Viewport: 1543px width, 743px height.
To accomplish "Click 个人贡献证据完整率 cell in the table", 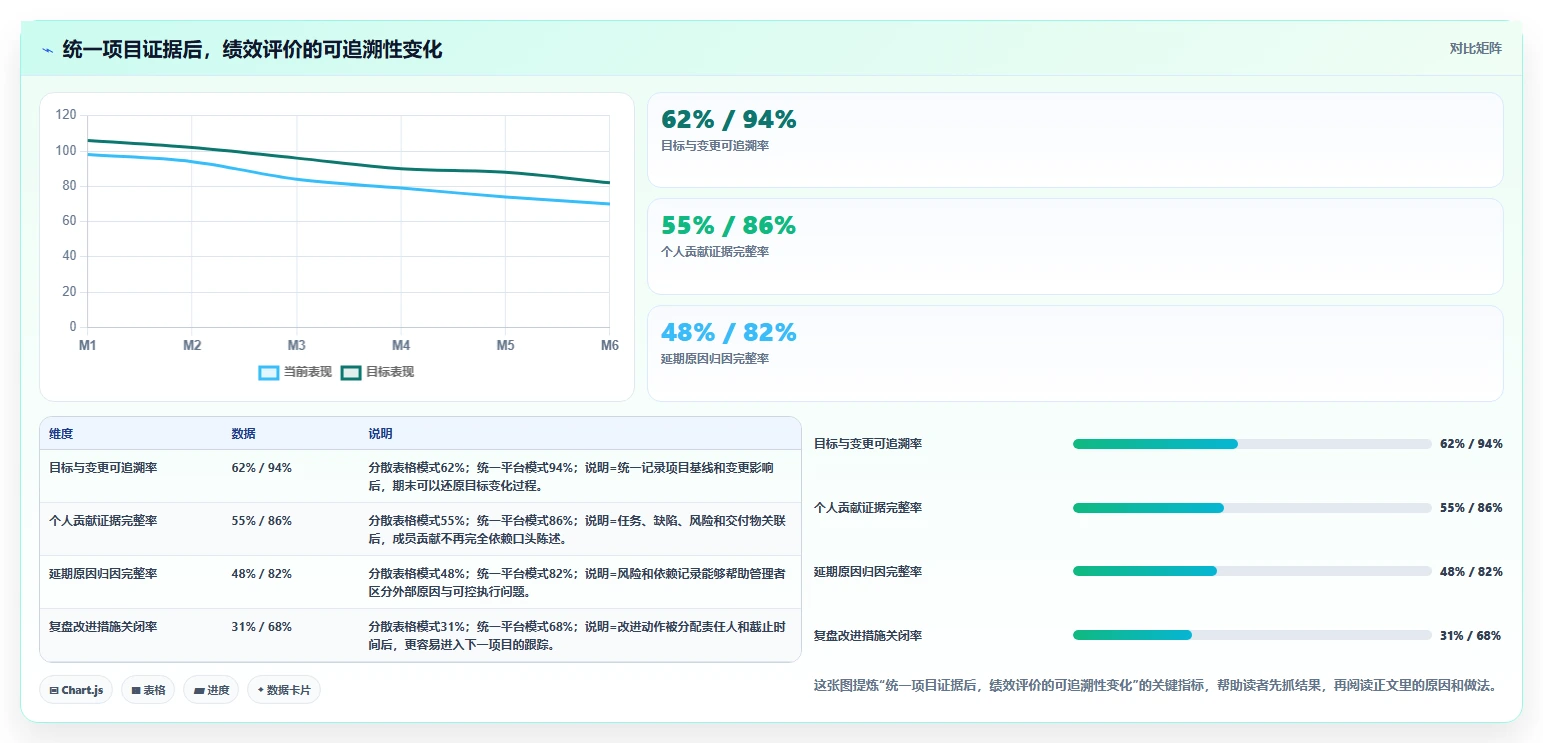I will (103, 521).
